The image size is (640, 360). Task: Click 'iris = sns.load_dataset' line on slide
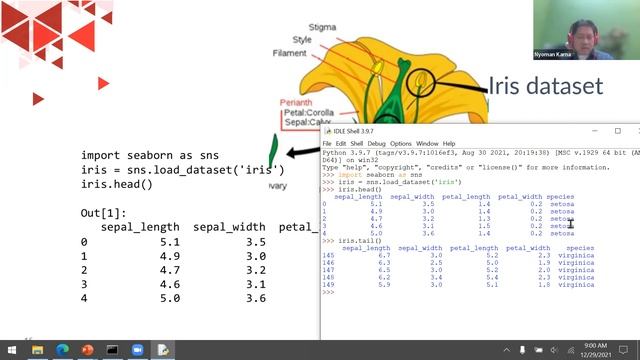pos(182,170)
